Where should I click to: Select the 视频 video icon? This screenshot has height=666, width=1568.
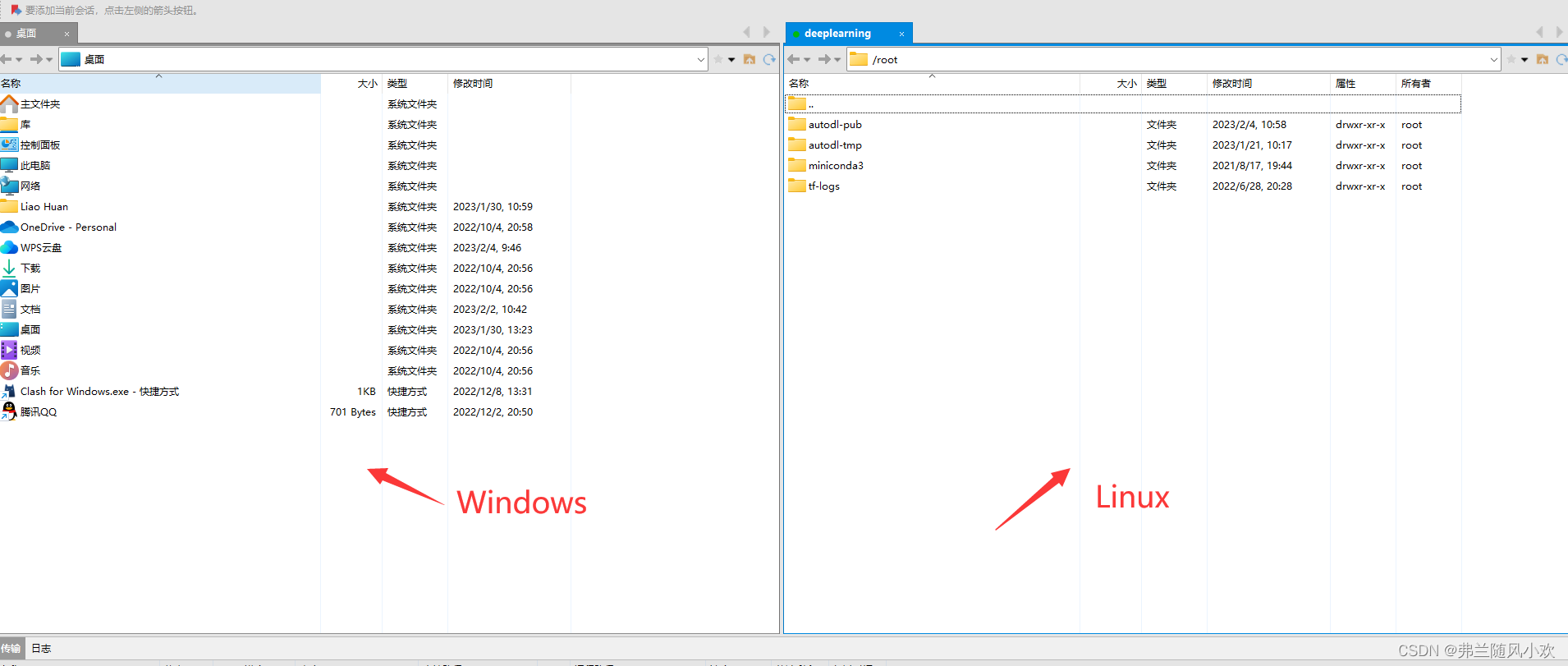tap(9, 350)
